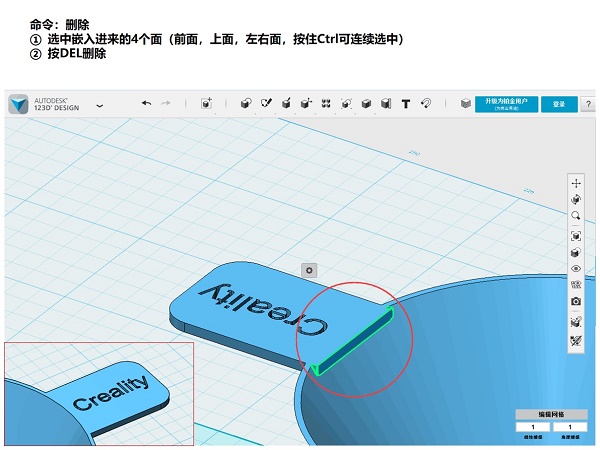Select the Transform tool with plus sign
Viewport: 600px width, 450px height.
tap(207, 103)
